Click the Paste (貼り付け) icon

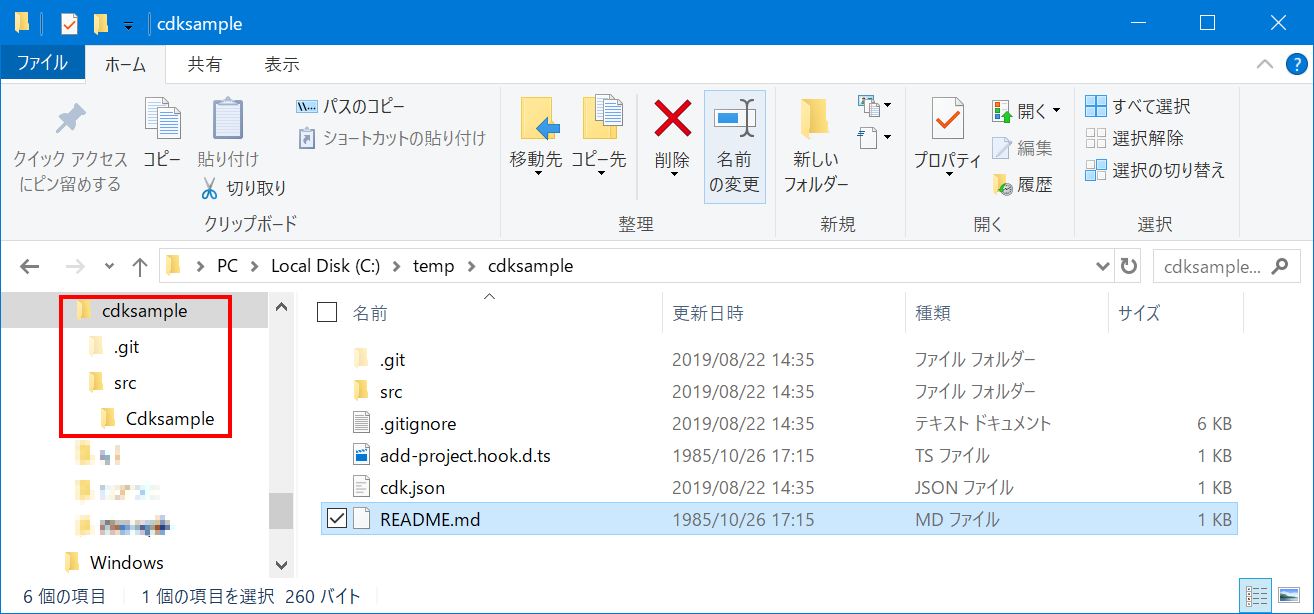click(225, 135)
